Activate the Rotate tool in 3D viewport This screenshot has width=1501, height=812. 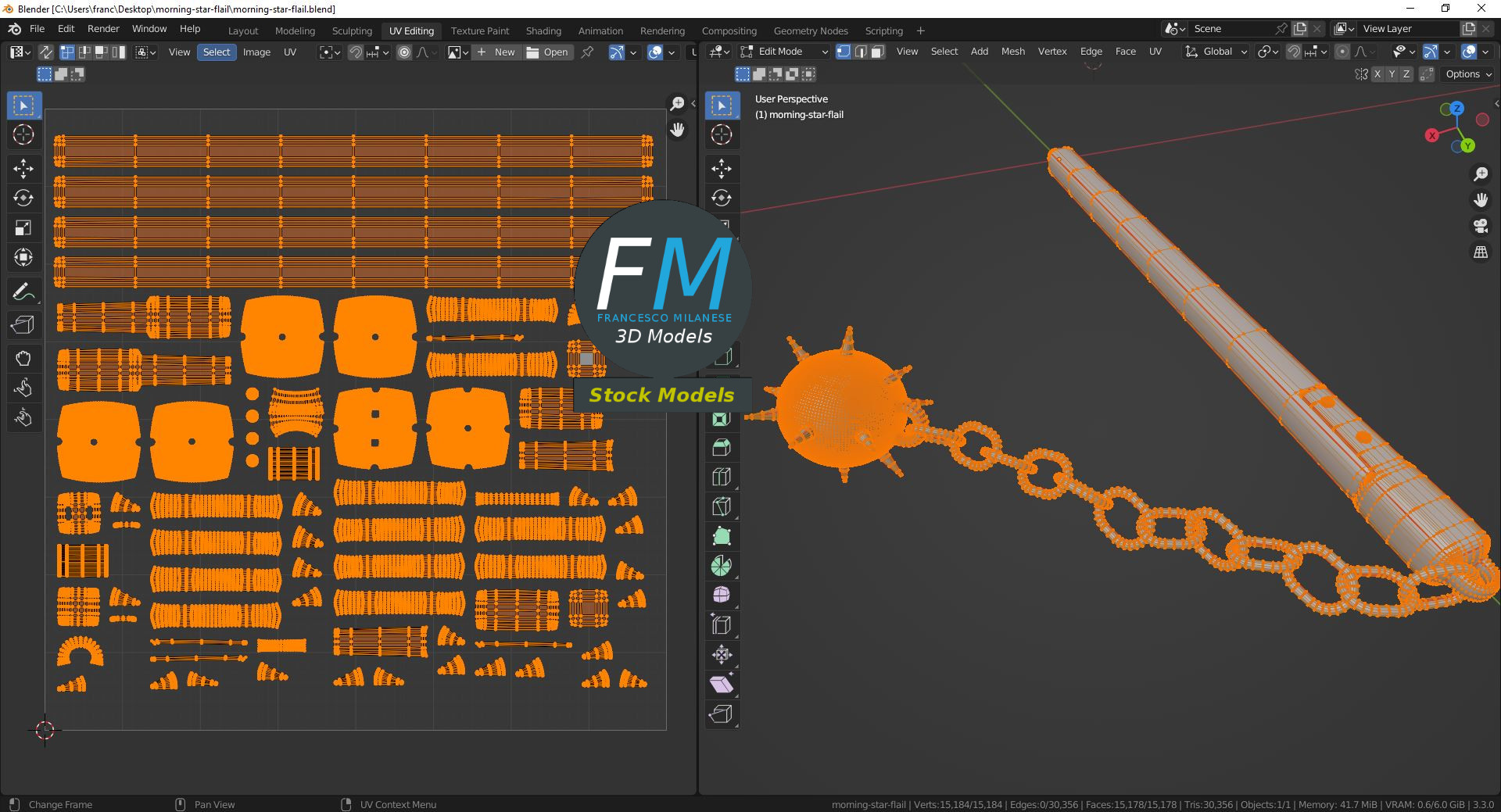[x=722, y=198]
